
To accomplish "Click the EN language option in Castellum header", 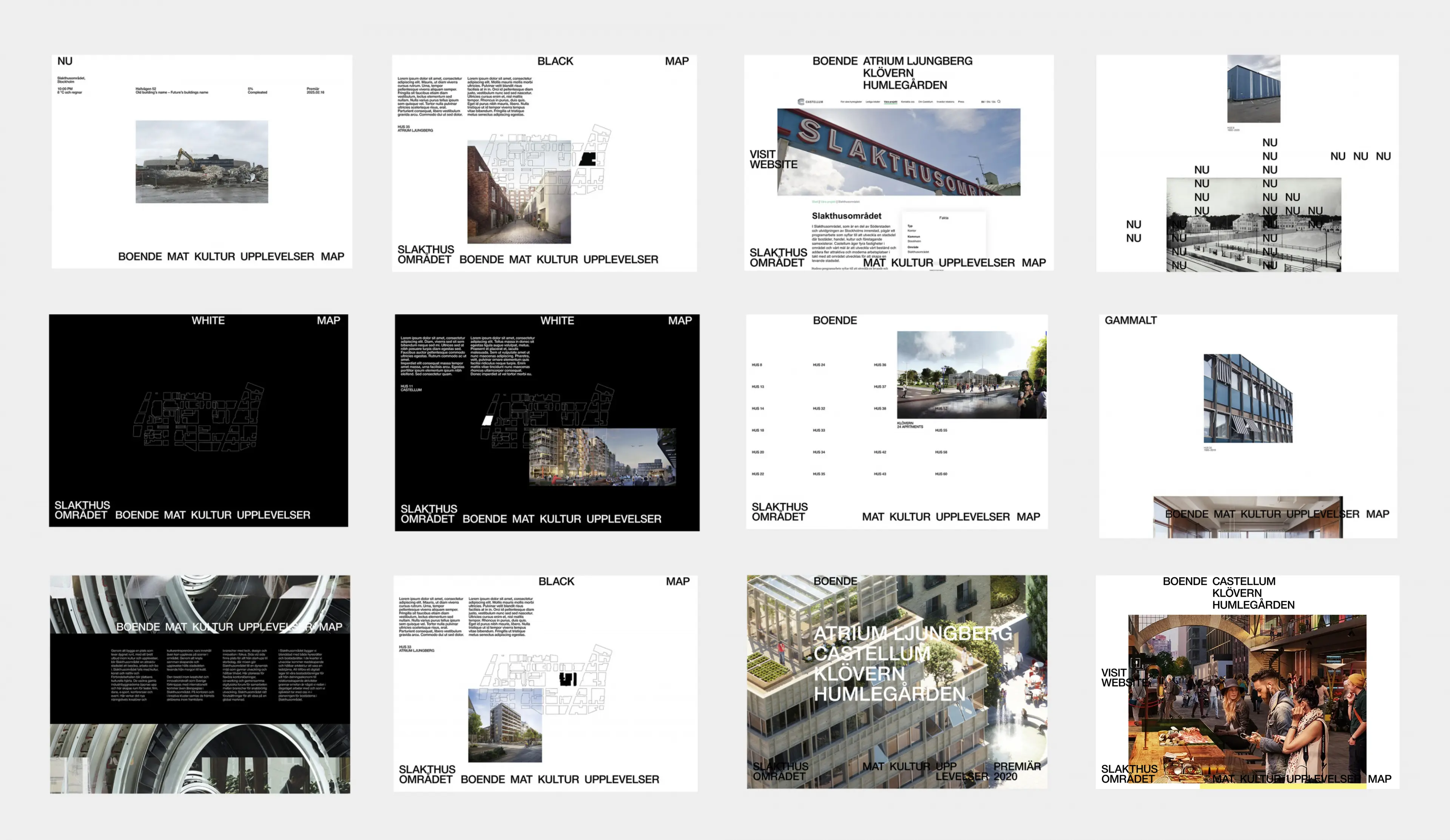I will click(988, 102).
